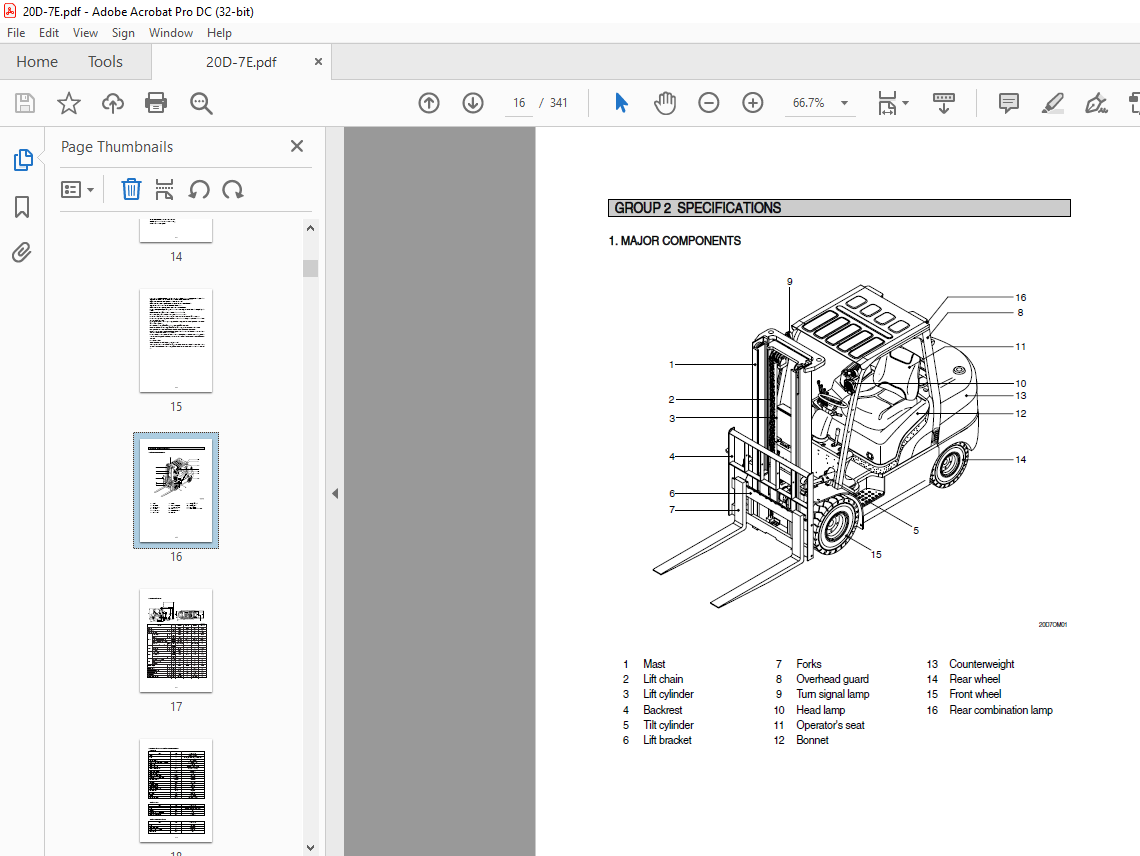This screenshot has width=1140, height=856.
Task: Select page 17 thumbnail
Action: click(x=176, y=641)
